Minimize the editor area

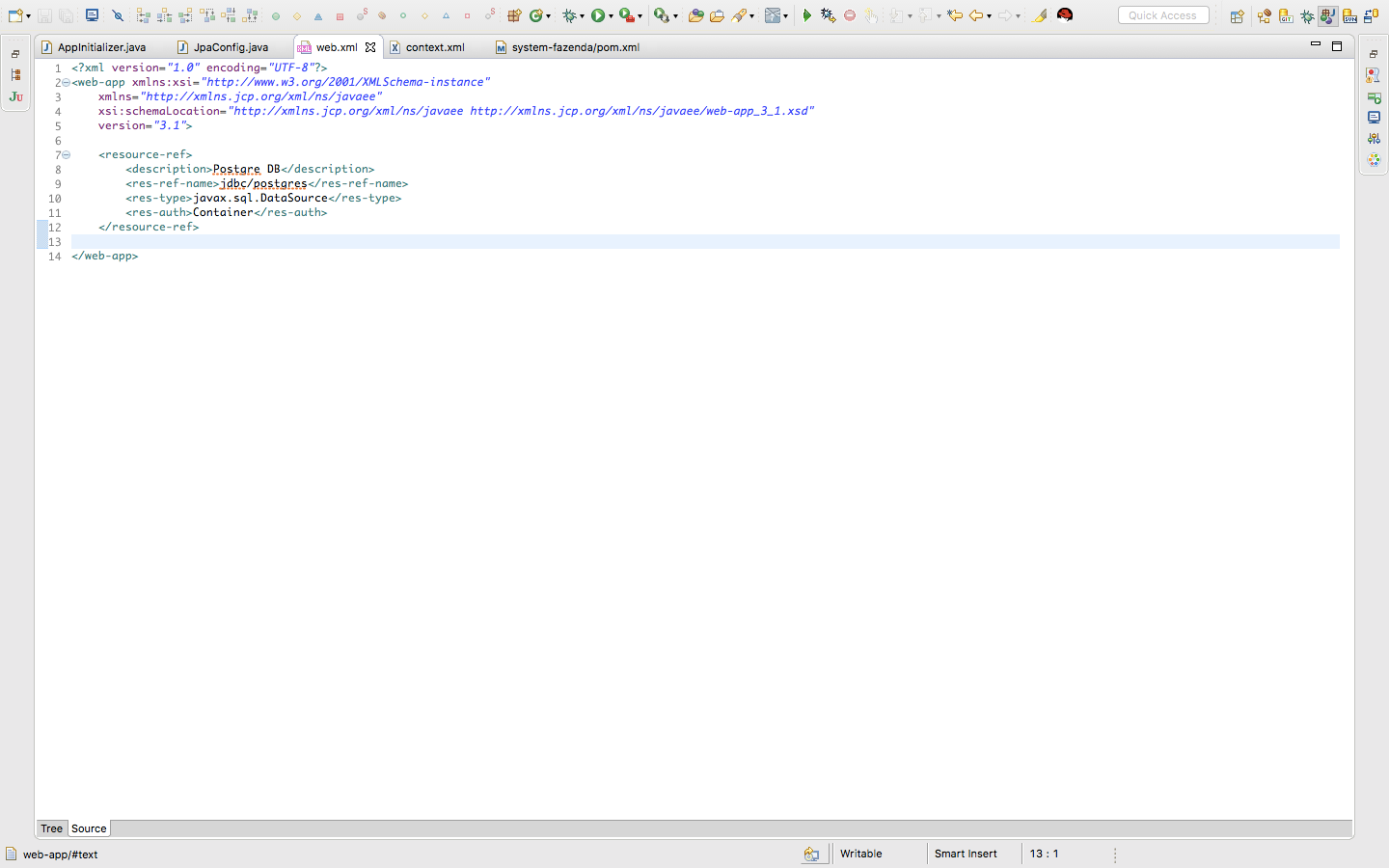click(x=1316, y=45)
